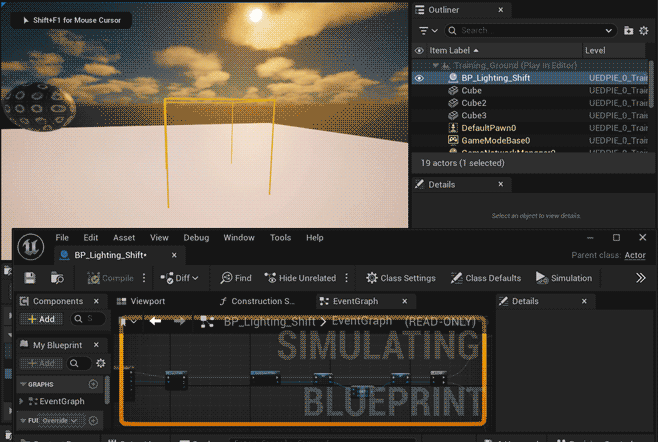Click Add in the Components panel
The height and width of the screenshot is (442, 658).
point(41,319)
